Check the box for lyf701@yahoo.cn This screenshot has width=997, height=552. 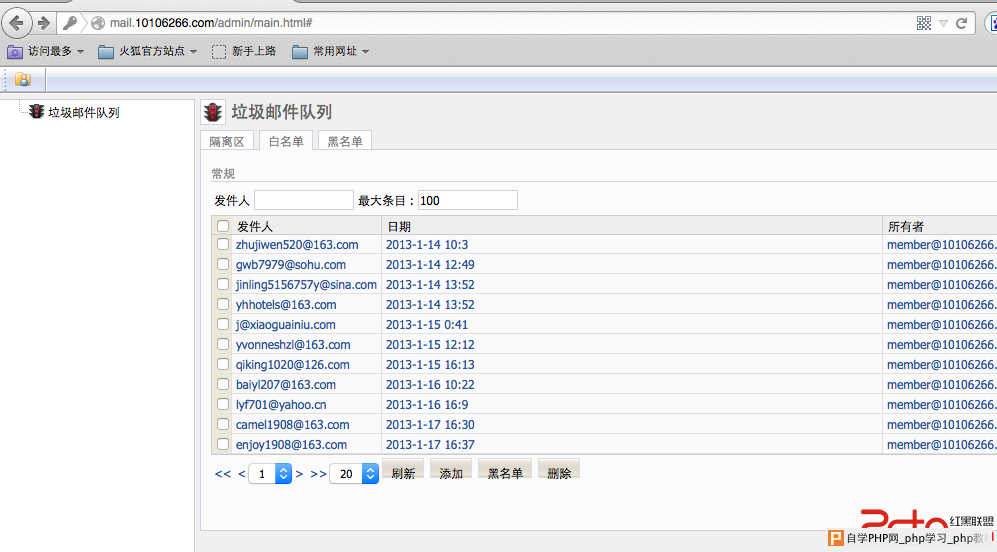click(x=223, y=404)
